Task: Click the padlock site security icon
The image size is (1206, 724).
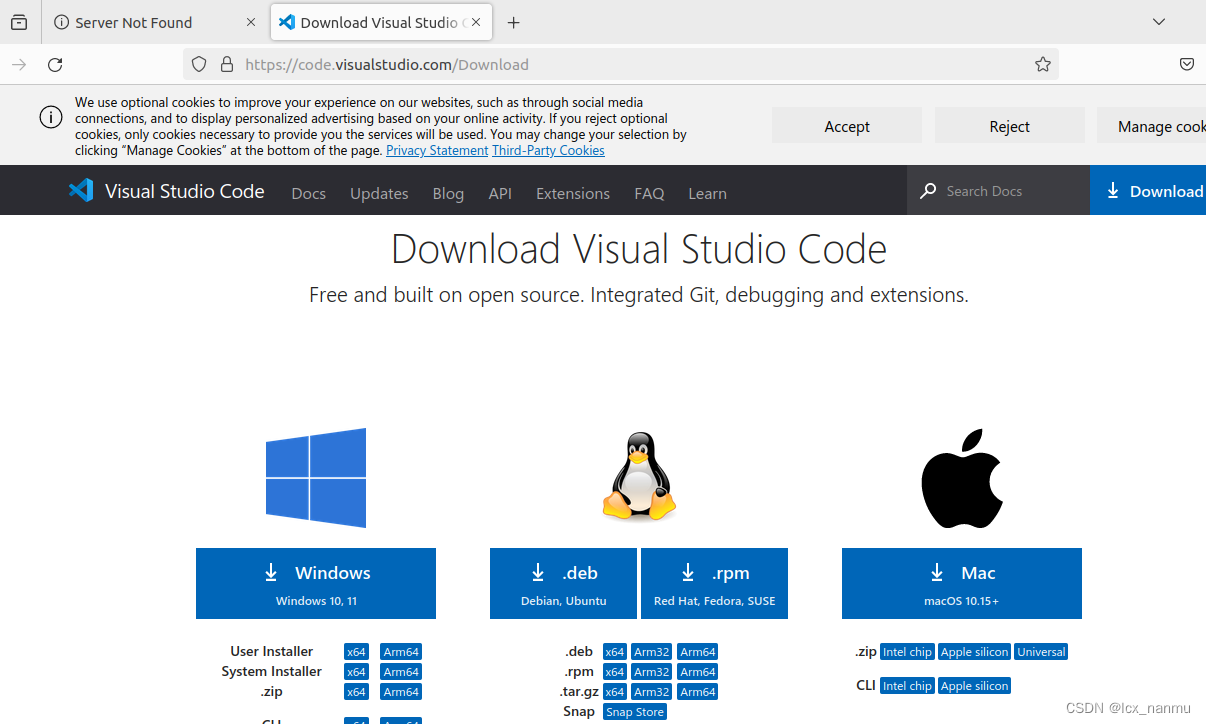Action: click(227, 64)
